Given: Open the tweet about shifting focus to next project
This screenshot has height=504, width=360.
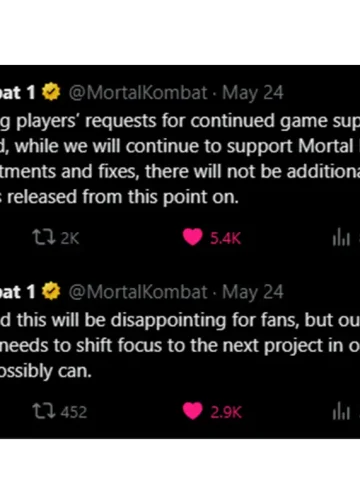Looking at the screenshot, I should 180,345.
